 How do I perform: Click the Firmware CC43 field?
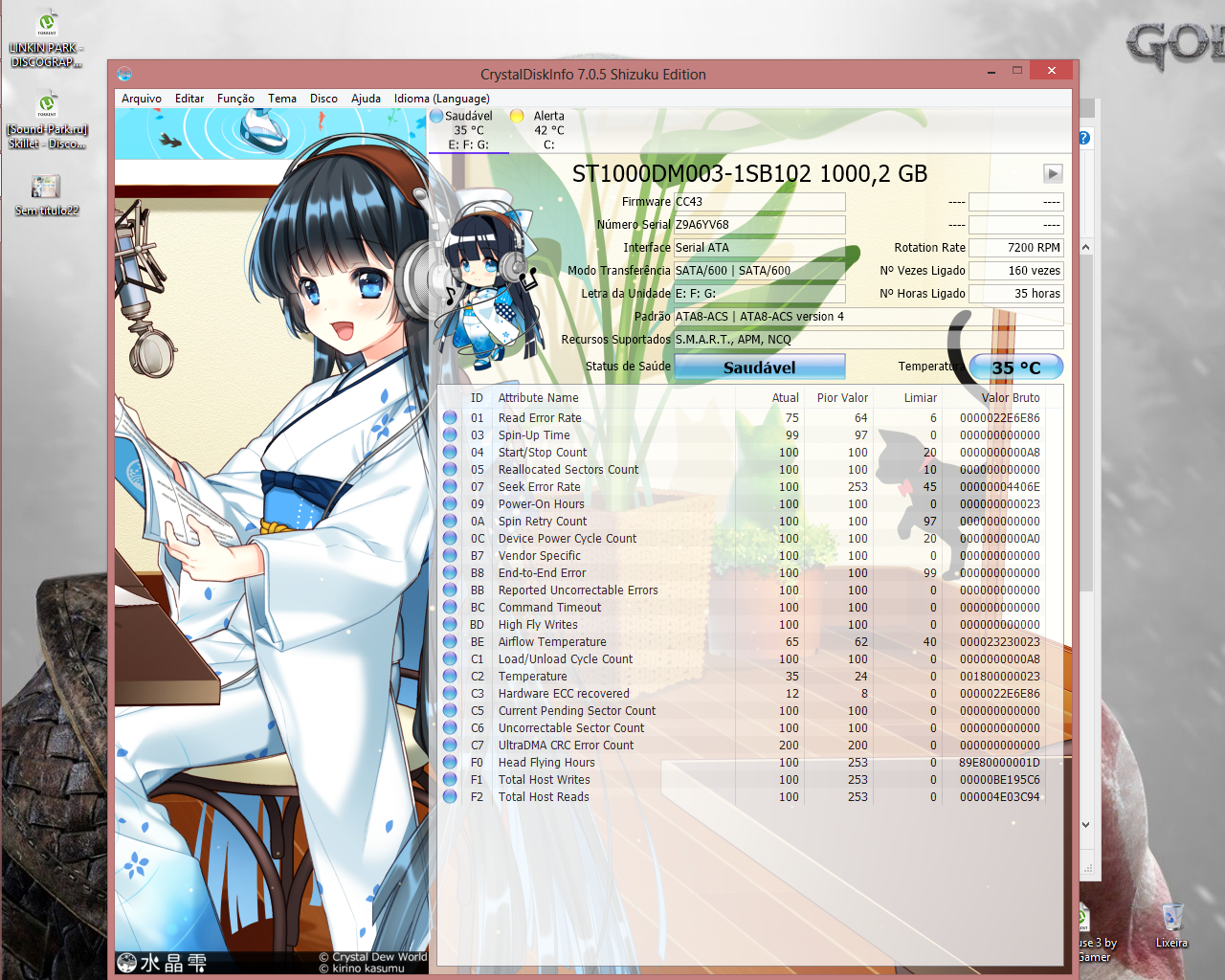click(760, 202)
